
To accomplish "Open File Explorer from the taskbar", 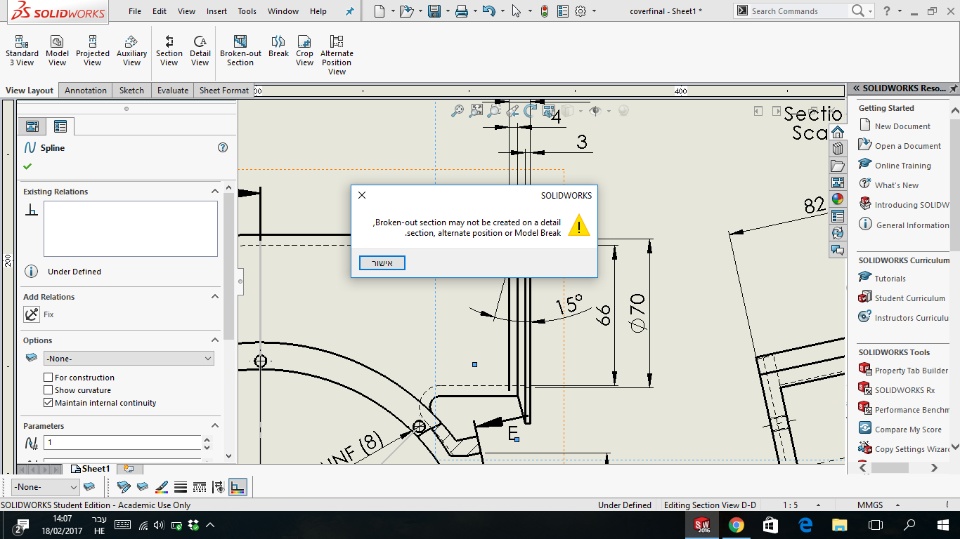I will point(839,525).
